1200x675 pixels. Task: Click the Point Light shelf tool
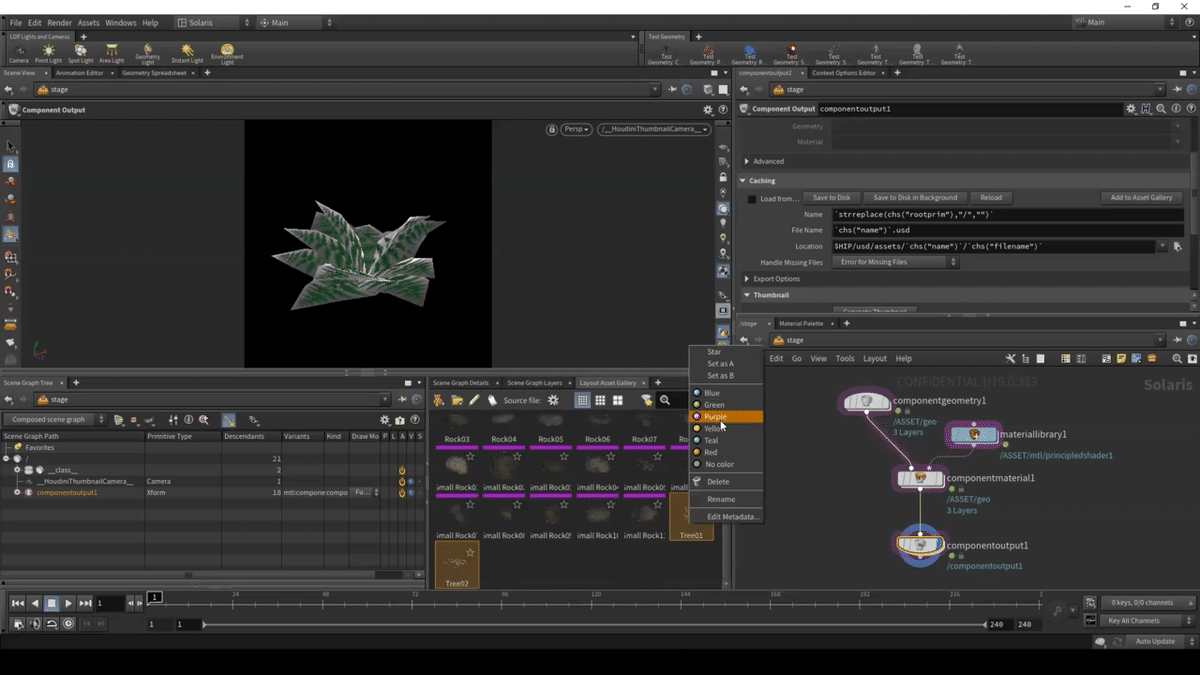(48, 52)
